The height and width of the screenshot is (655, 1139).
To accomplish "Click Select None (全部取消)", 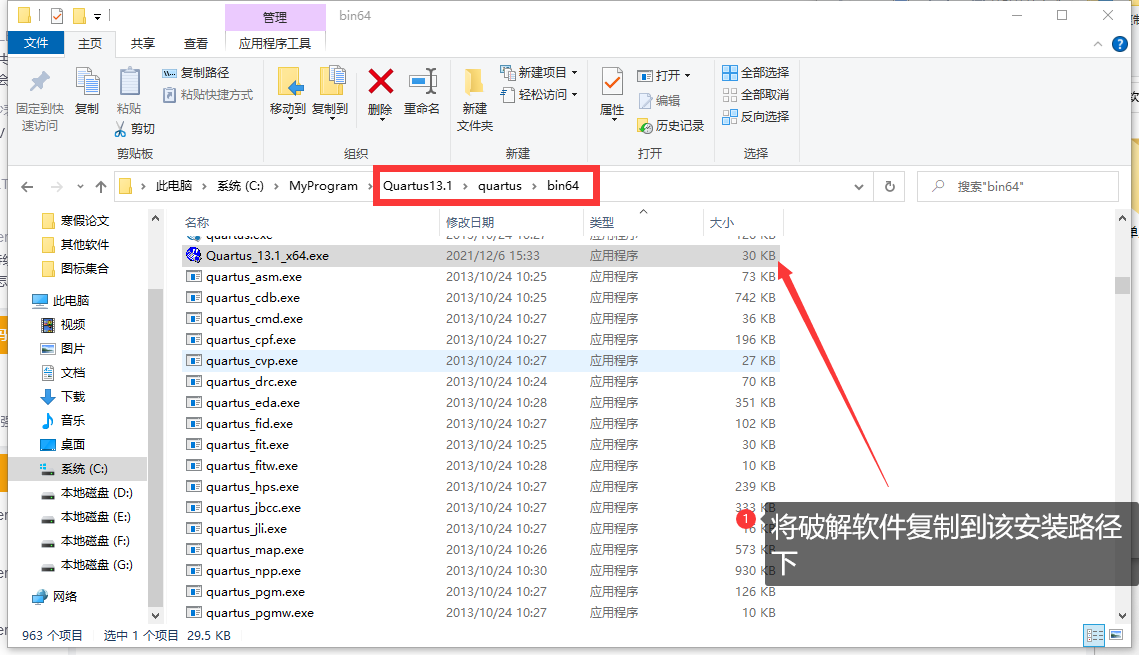I will pyautogui.click(x=755, y=94).
